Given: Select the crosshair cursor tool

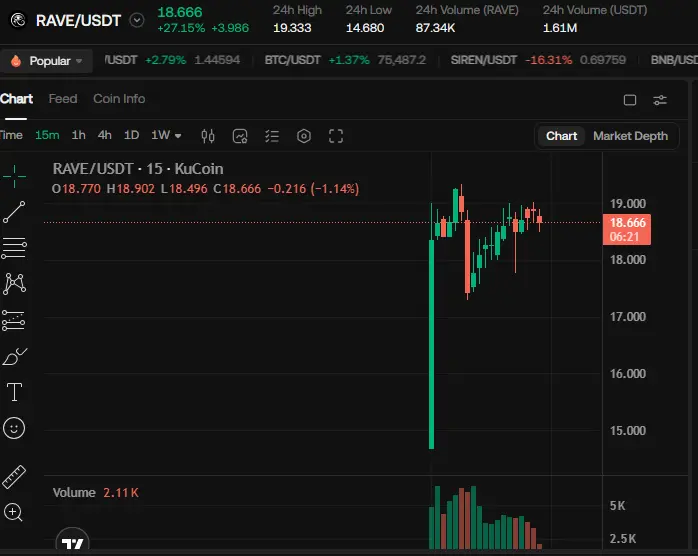Looking at the screenshot, I should point(14,176).
